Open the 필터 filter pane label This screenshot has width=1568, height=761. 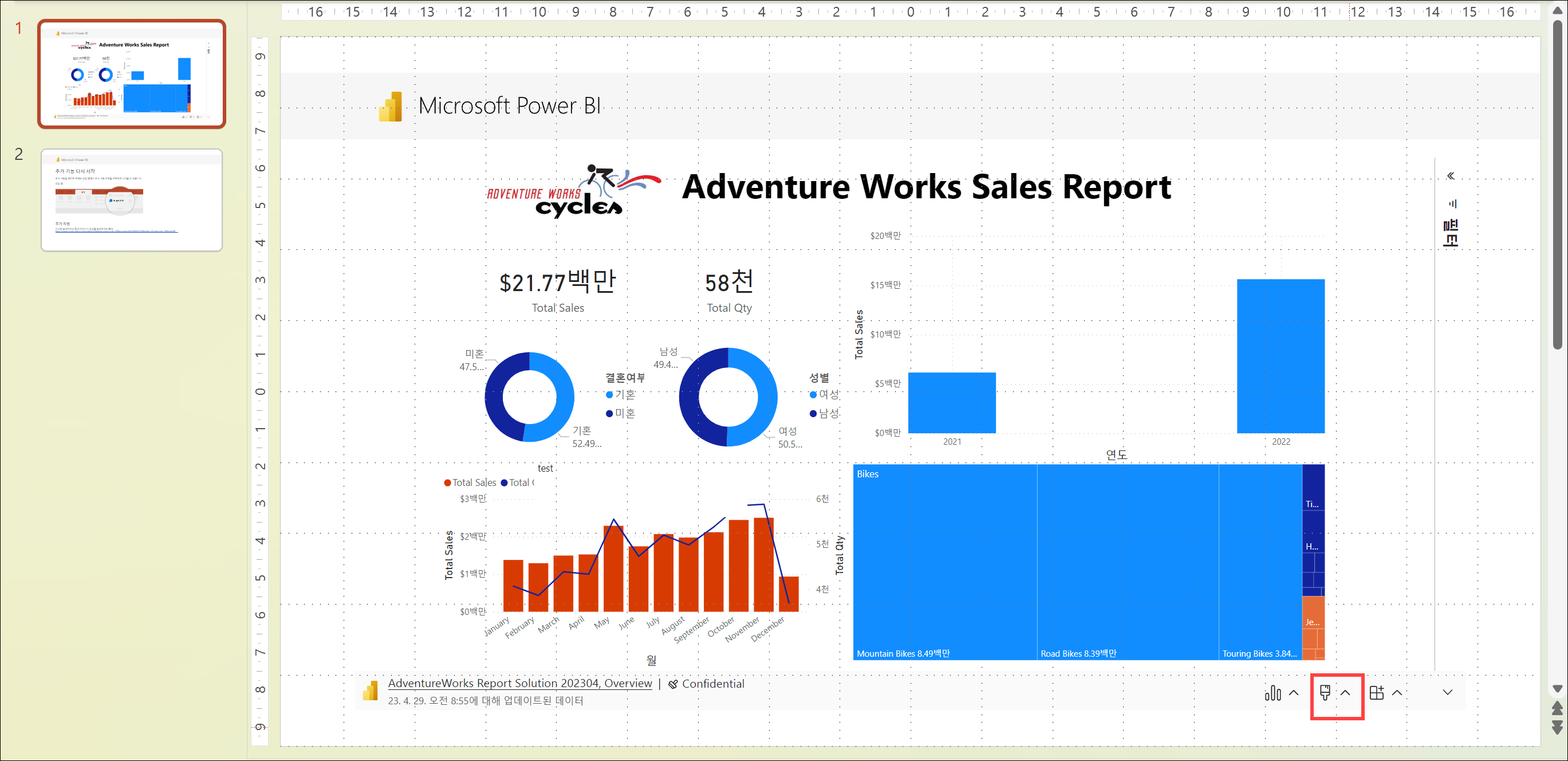[1451, 232]
